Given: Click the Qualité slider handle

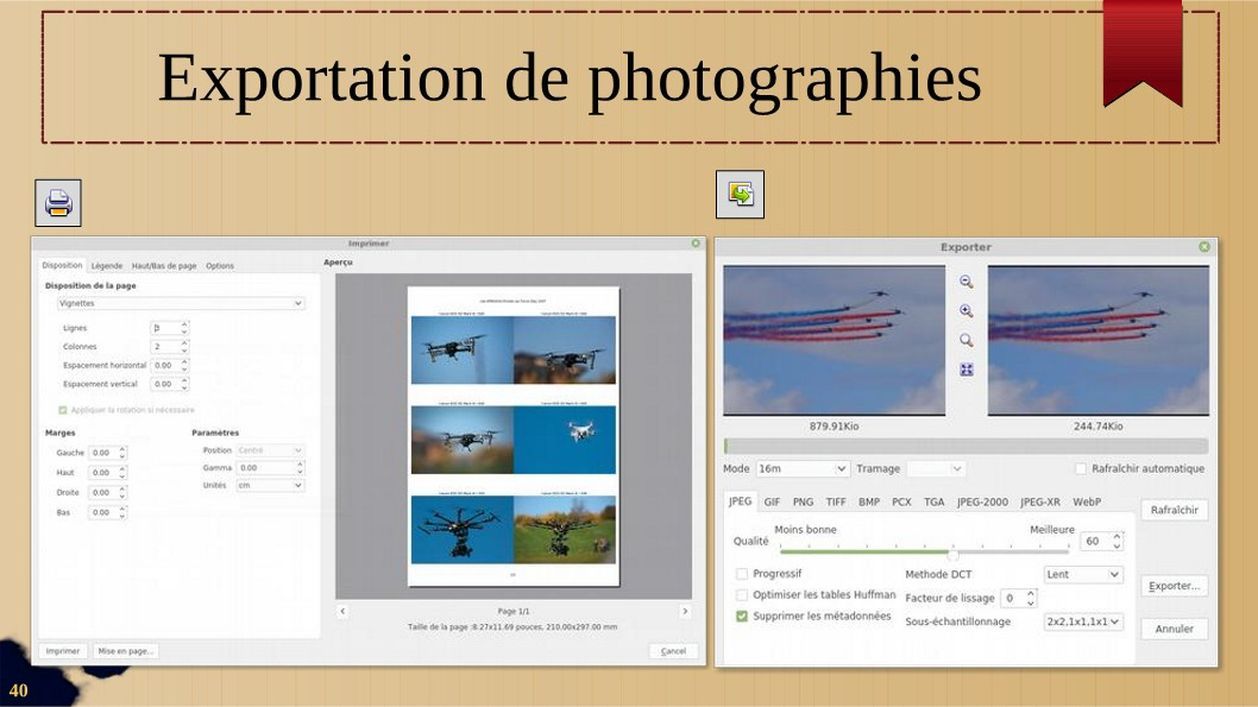Looking at the screenshot, I should pos(953,553).
